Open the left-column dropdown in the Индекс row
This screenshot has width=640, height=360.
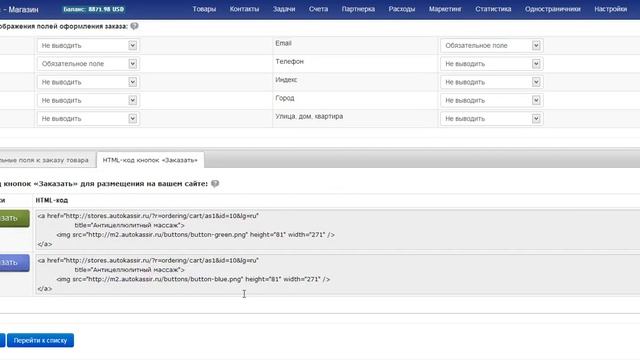88,82
